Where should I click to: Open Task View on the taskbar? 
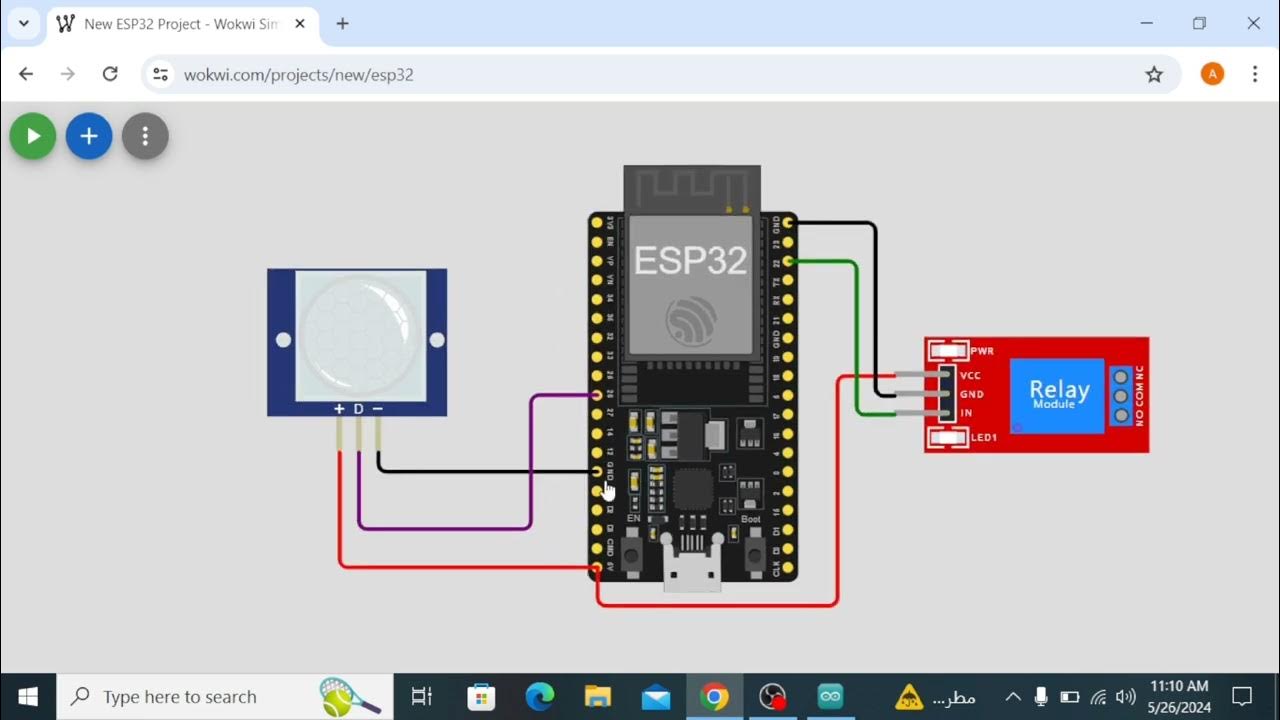point(422,697)
